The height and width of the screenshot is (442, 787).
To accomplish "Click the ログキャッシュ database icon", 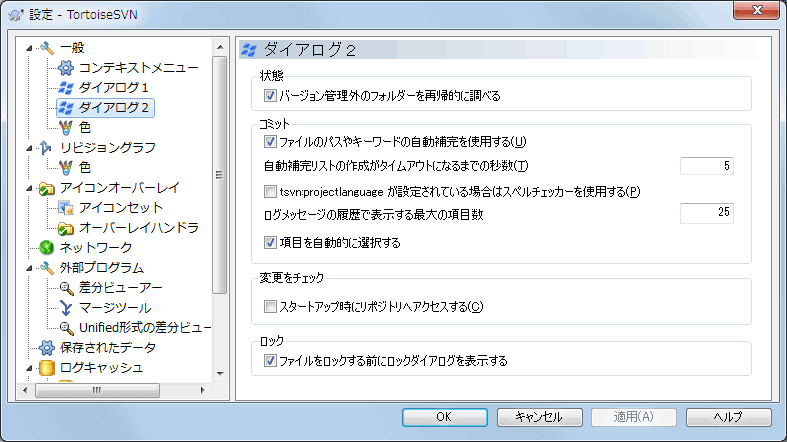I will coord(47,368).
